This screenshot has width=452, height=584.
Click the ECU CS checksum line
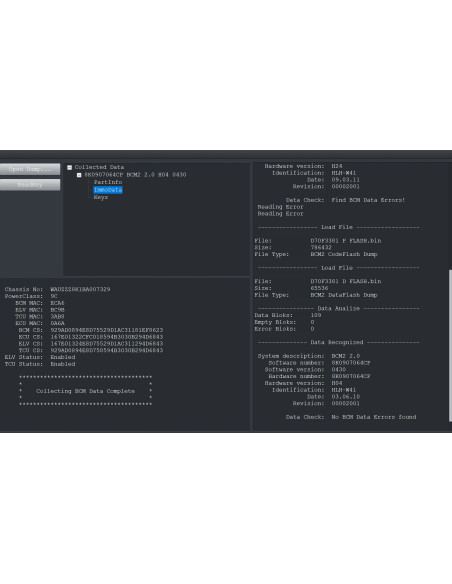tap(91, 337)
